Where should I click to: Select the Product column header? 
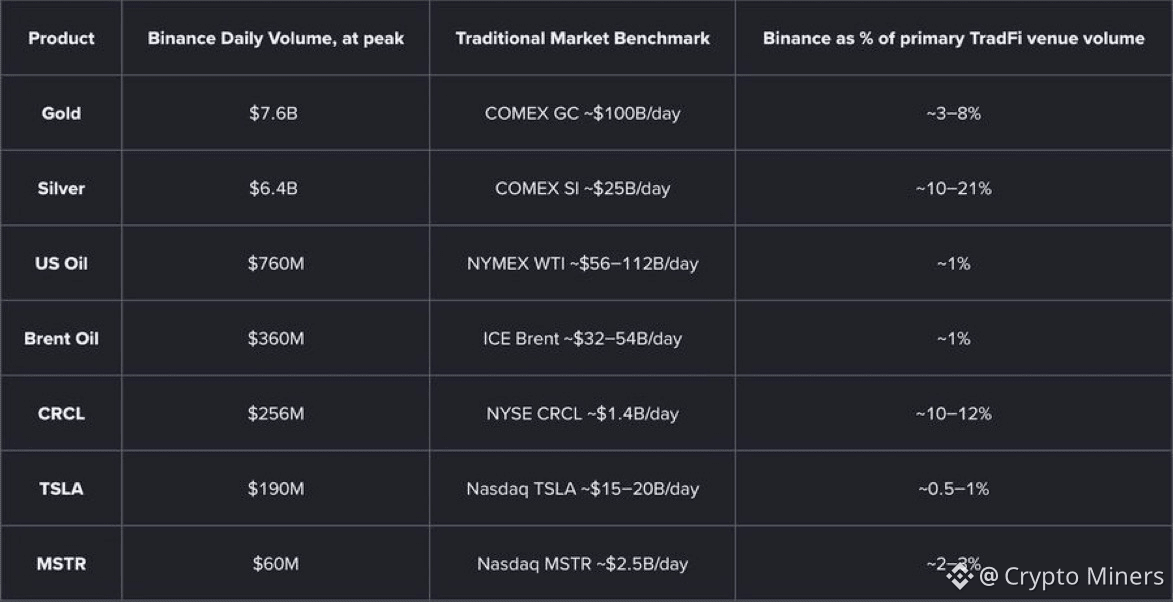(x=61, y=38)
